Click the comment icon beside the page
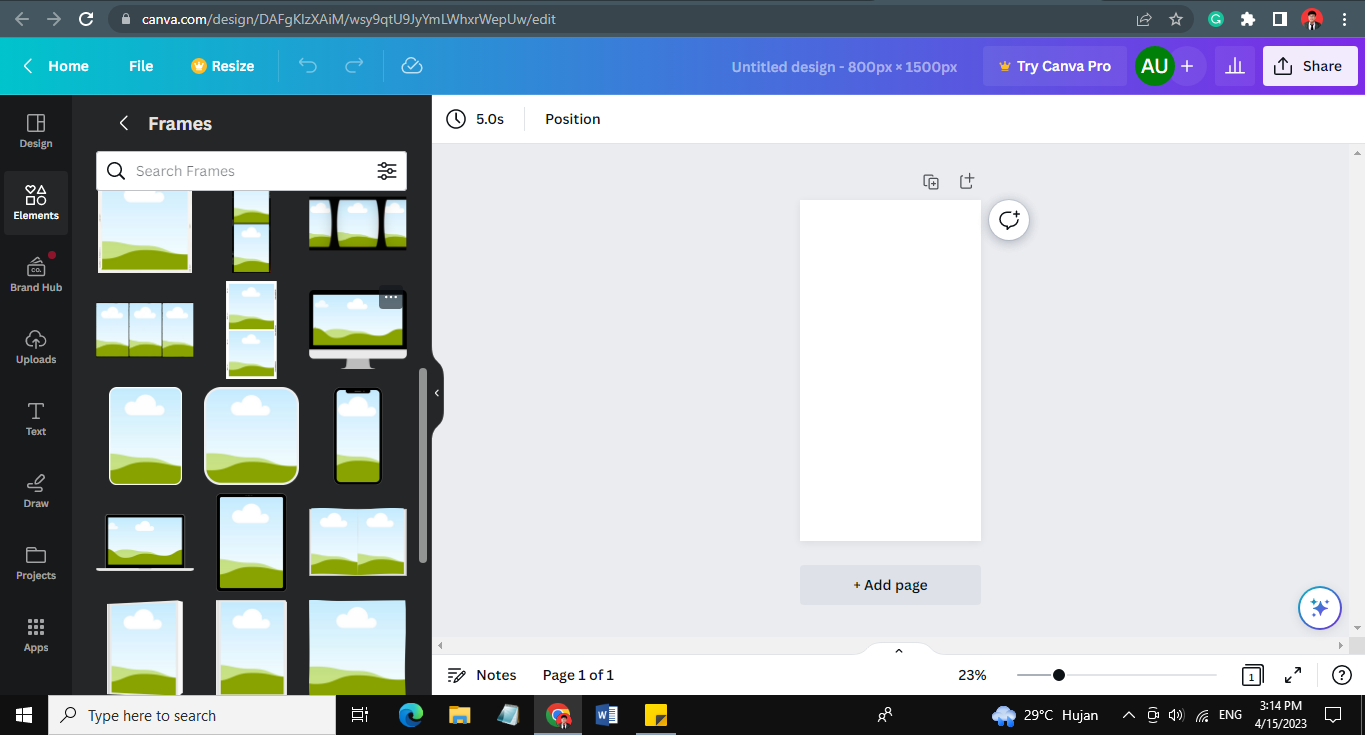 pos(1008,220)
